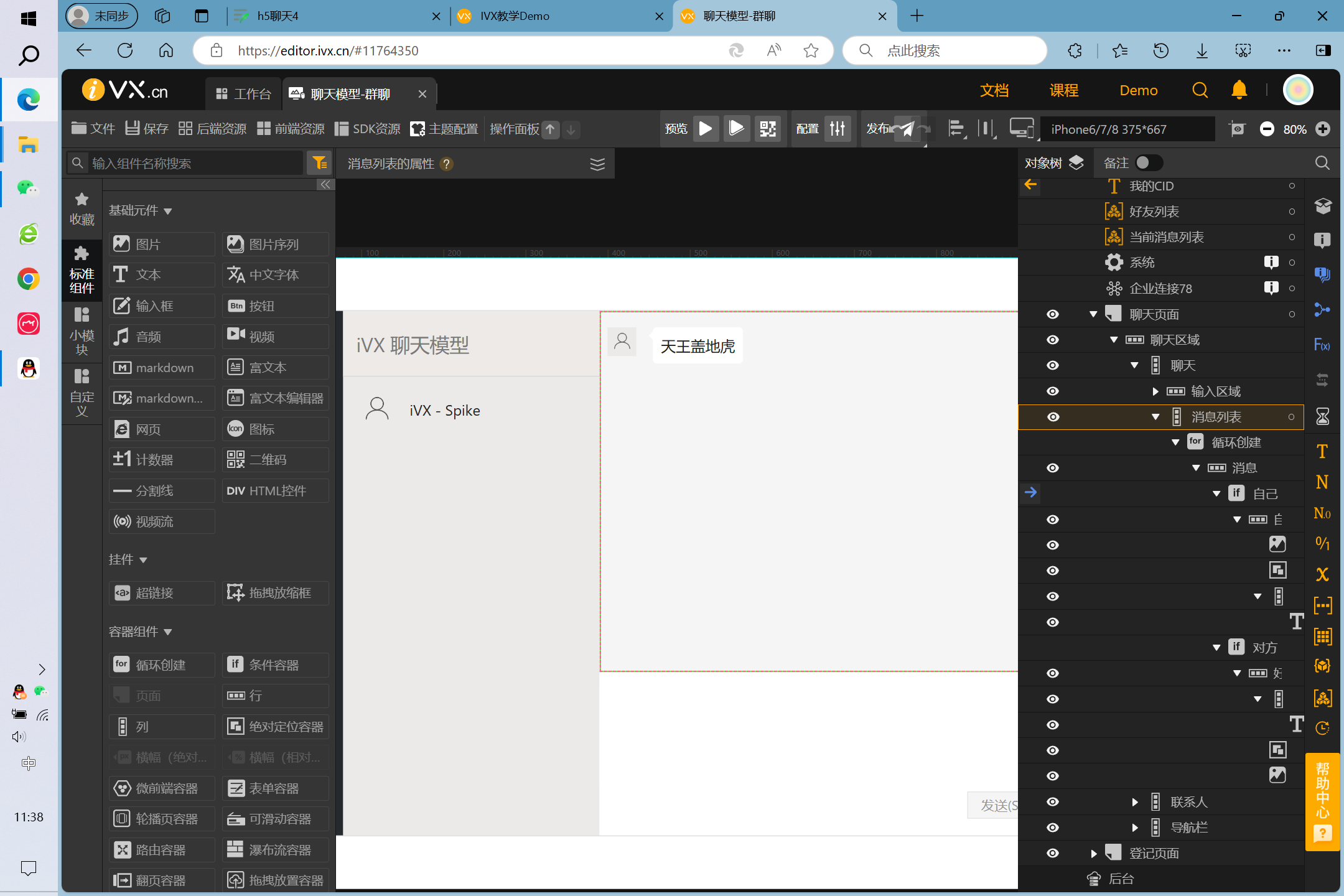The width and height of the screenshot is (1344, 896).
Task: Click the preview play button
Action: (x=706, y=129)
